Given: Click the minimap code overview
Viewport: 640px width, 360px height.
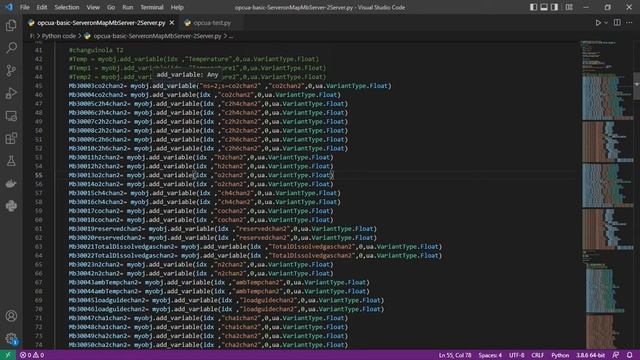Looking at the screenshot, I should 606,194.
